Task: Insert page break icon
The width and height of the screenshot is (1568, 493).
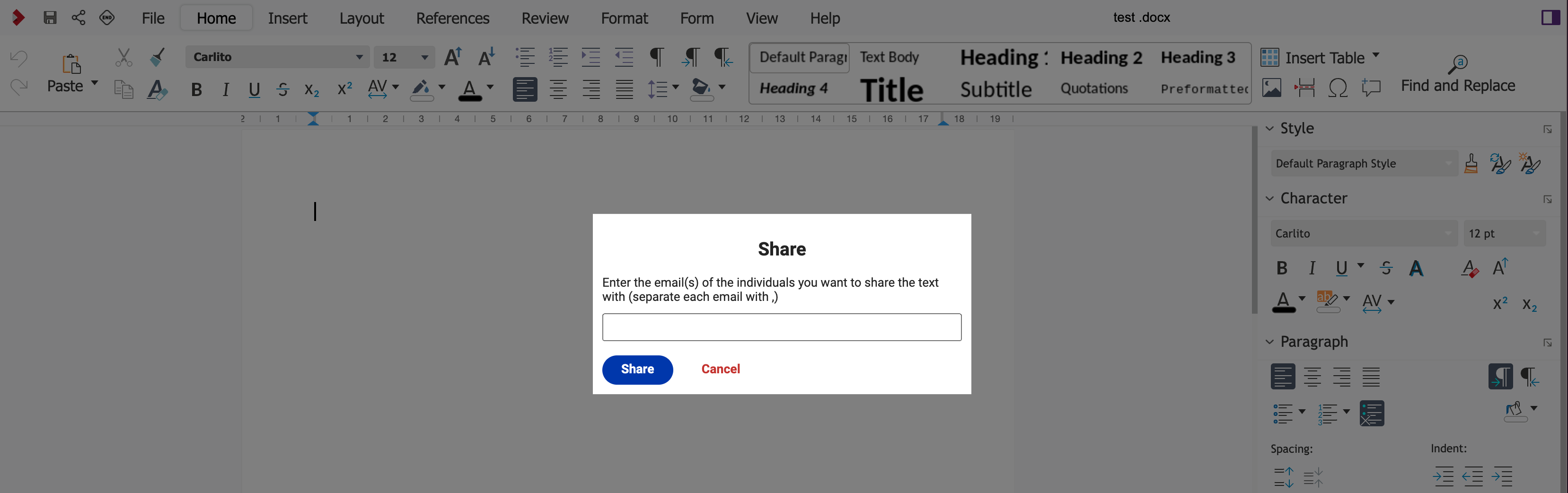Action: click(x=1304, y=88)
